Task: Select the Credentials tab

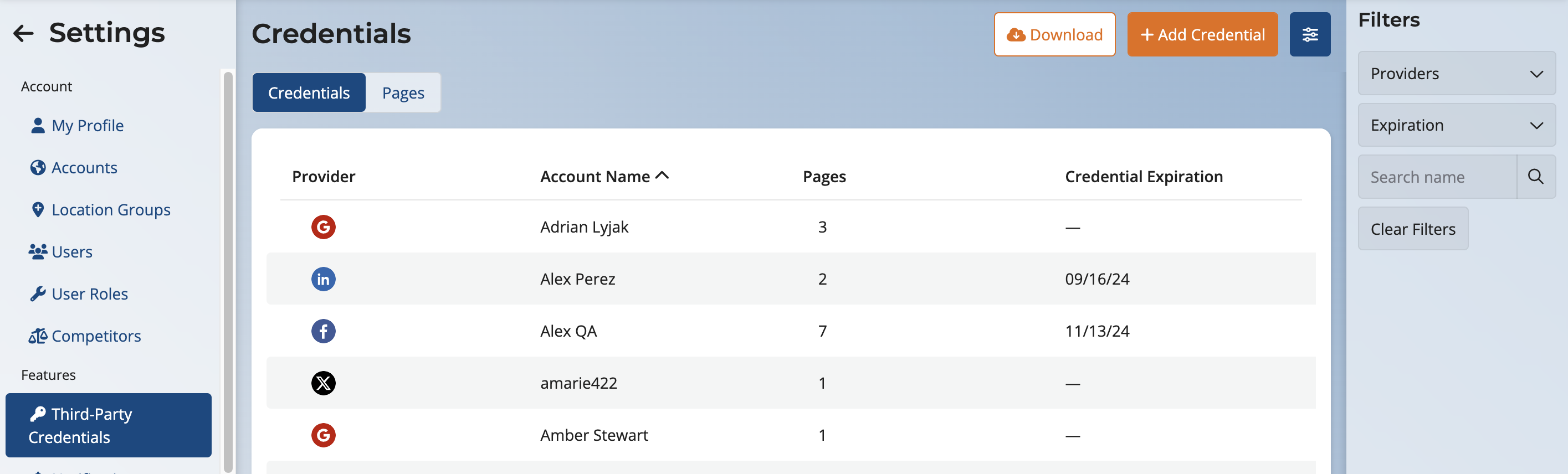Action: click(309, 93)
